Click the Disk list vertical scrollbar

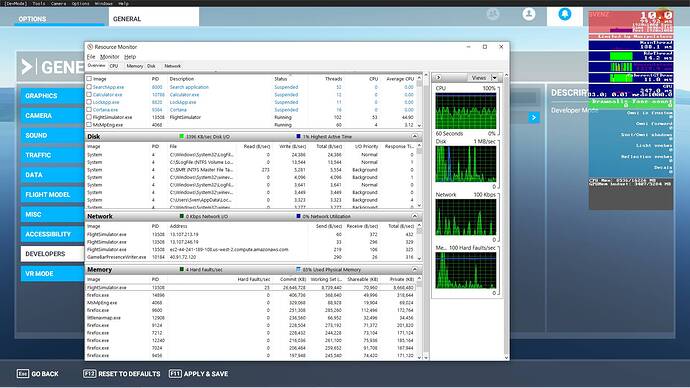click(x=419, y=175)
